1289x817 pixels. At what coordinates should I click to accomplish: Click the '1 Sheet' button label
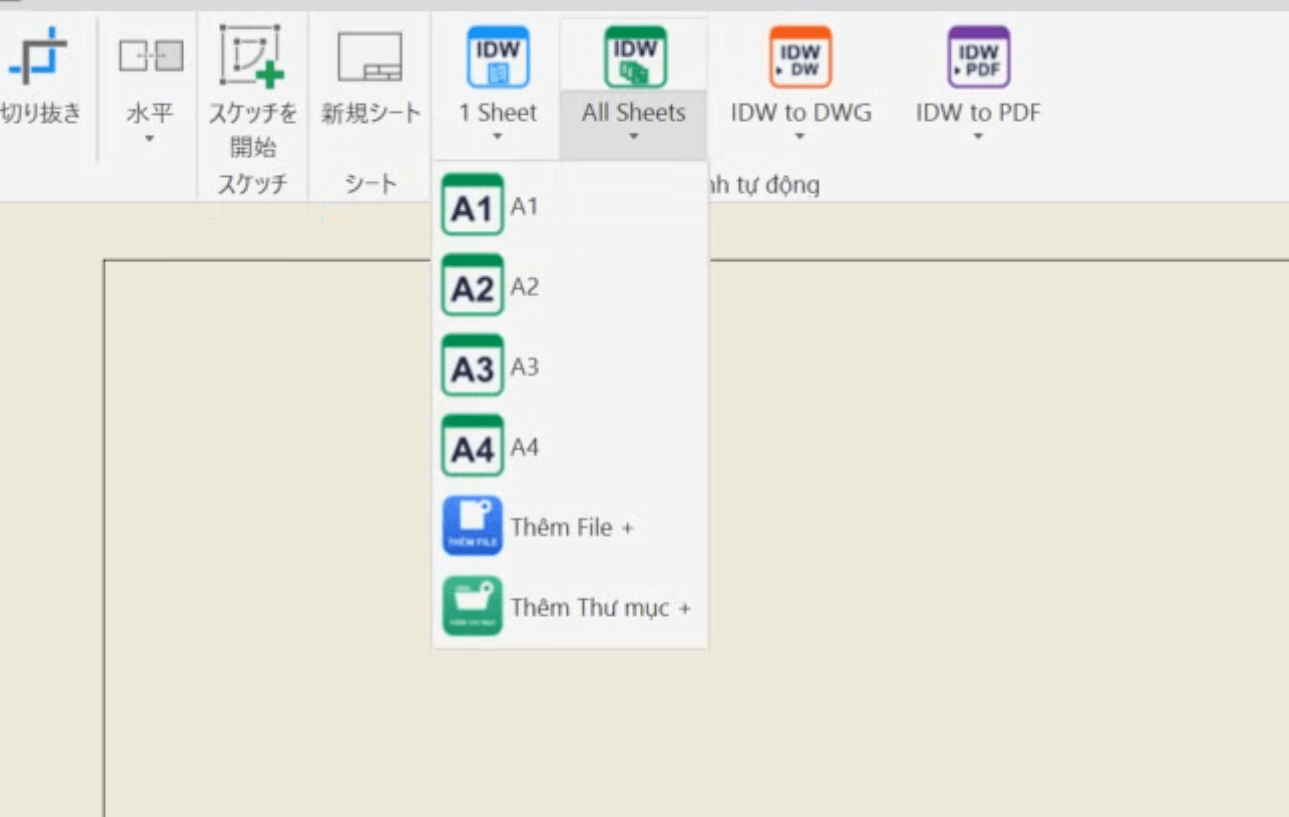point(498,112)
